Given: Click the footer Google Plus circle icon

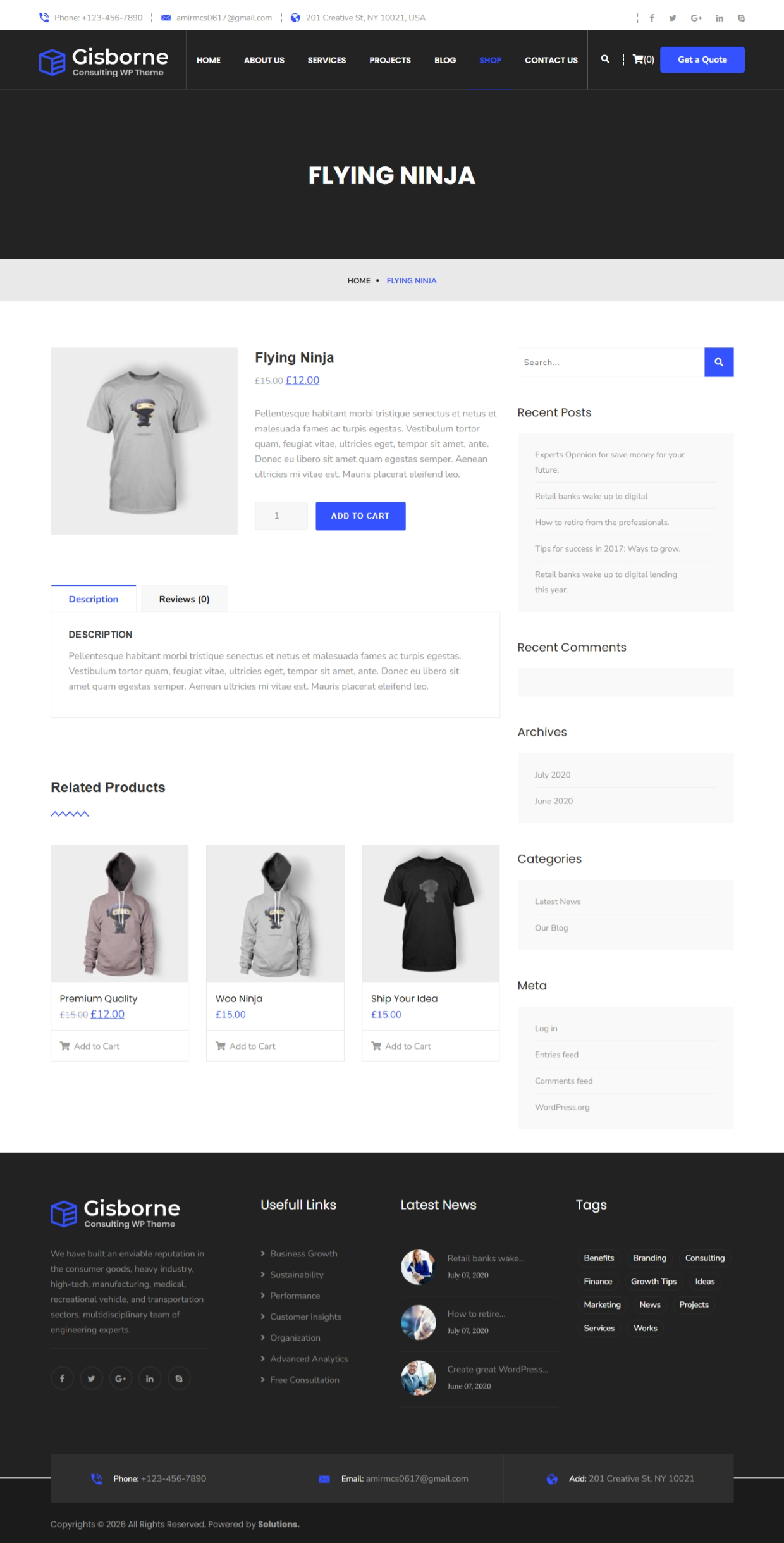Looking at the screenshot, I should point(120,1379).
